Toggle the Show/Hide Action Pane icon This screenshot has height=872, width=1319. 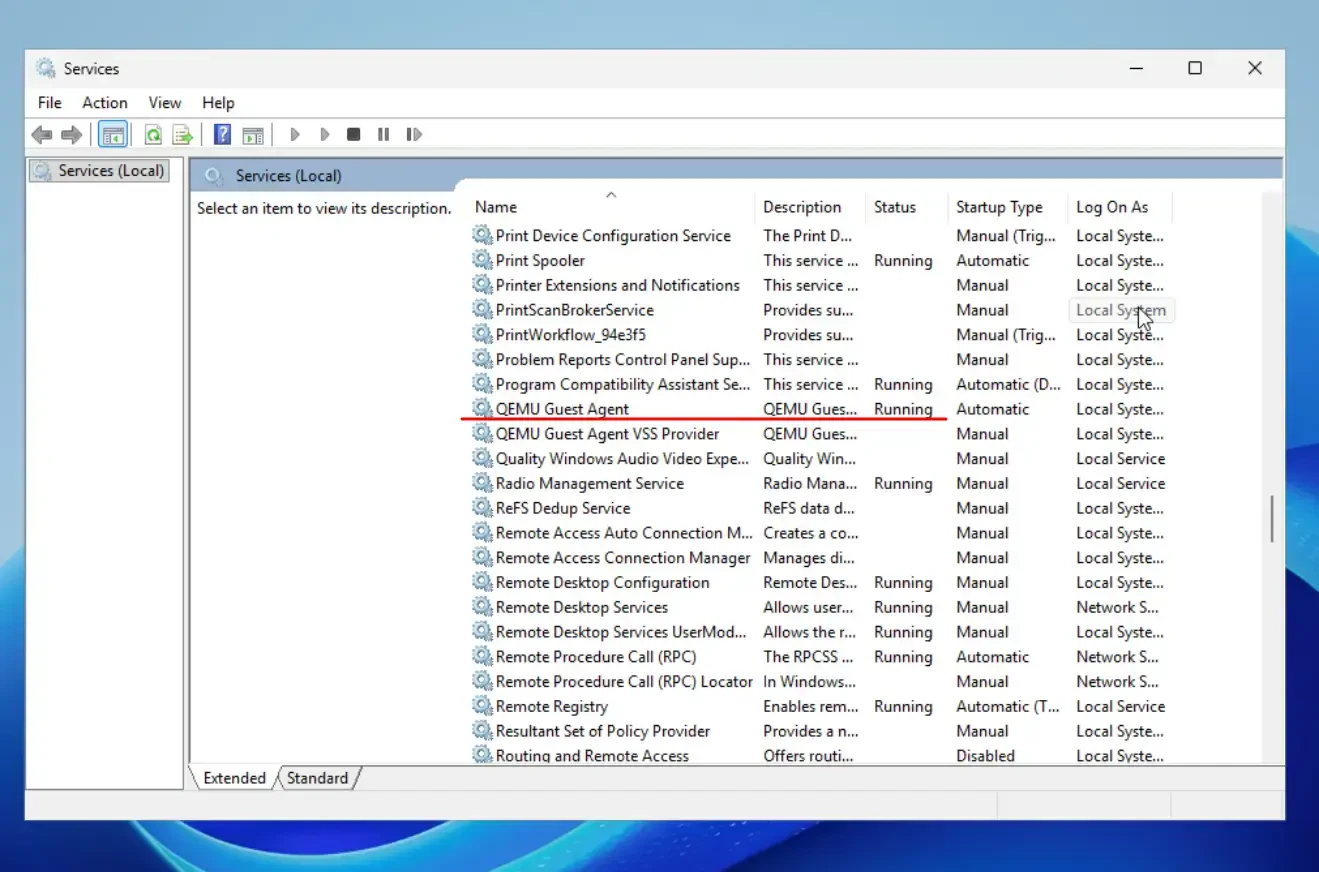pyautogui.click(x=252, y=134)
